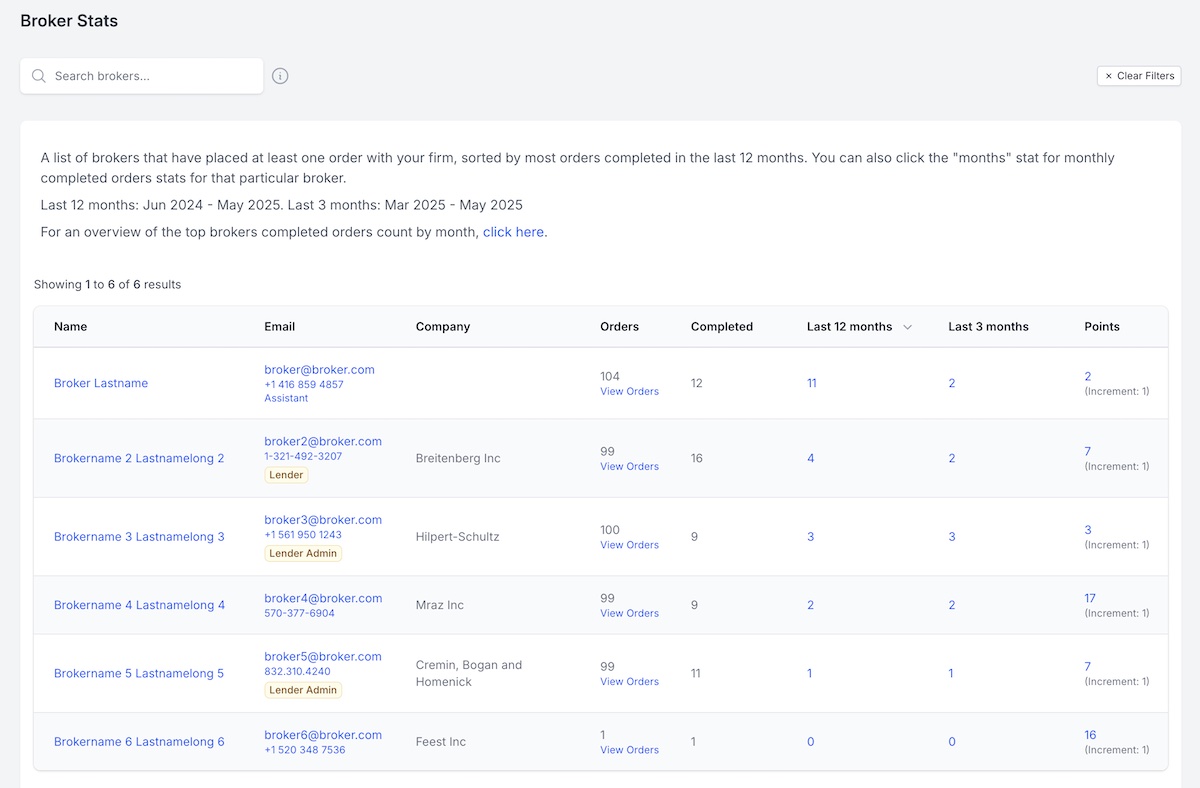This screenshot has height=788, width=1200.
Task: Click email broker3@broker.com
Action: pos(323,520)
